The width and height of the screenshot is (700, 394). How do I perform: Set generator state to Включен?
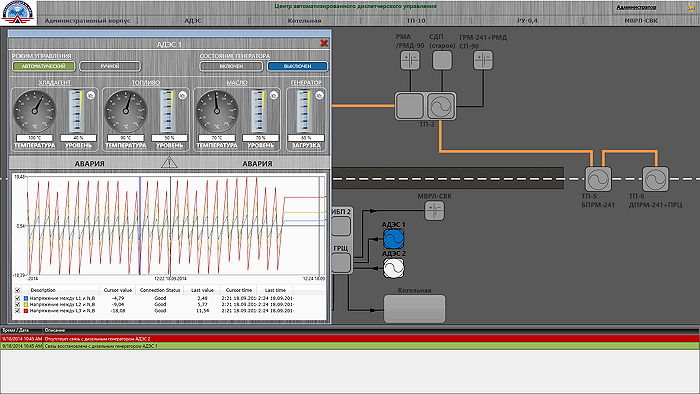point(231,66)
